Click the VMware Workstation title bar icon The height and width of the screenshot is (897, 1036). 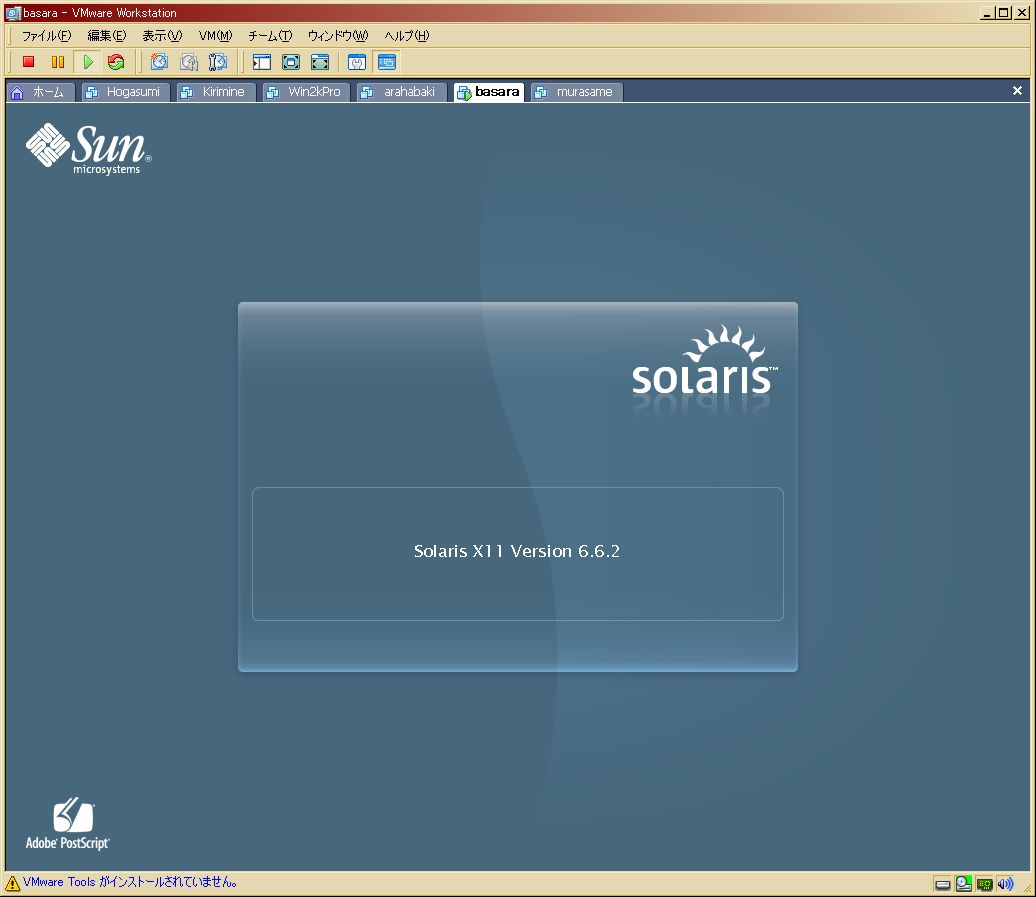(x=13, y=13)
